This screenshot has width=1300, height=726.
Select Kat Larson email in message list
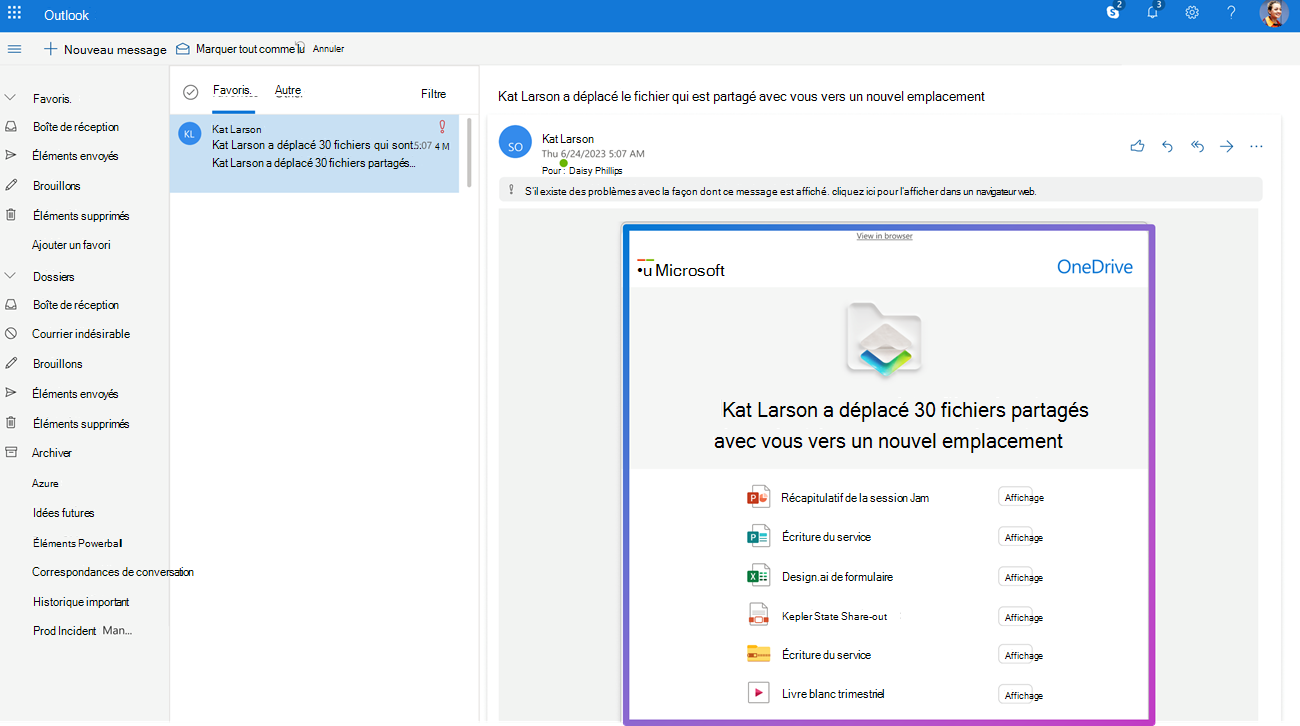point(314,153)
